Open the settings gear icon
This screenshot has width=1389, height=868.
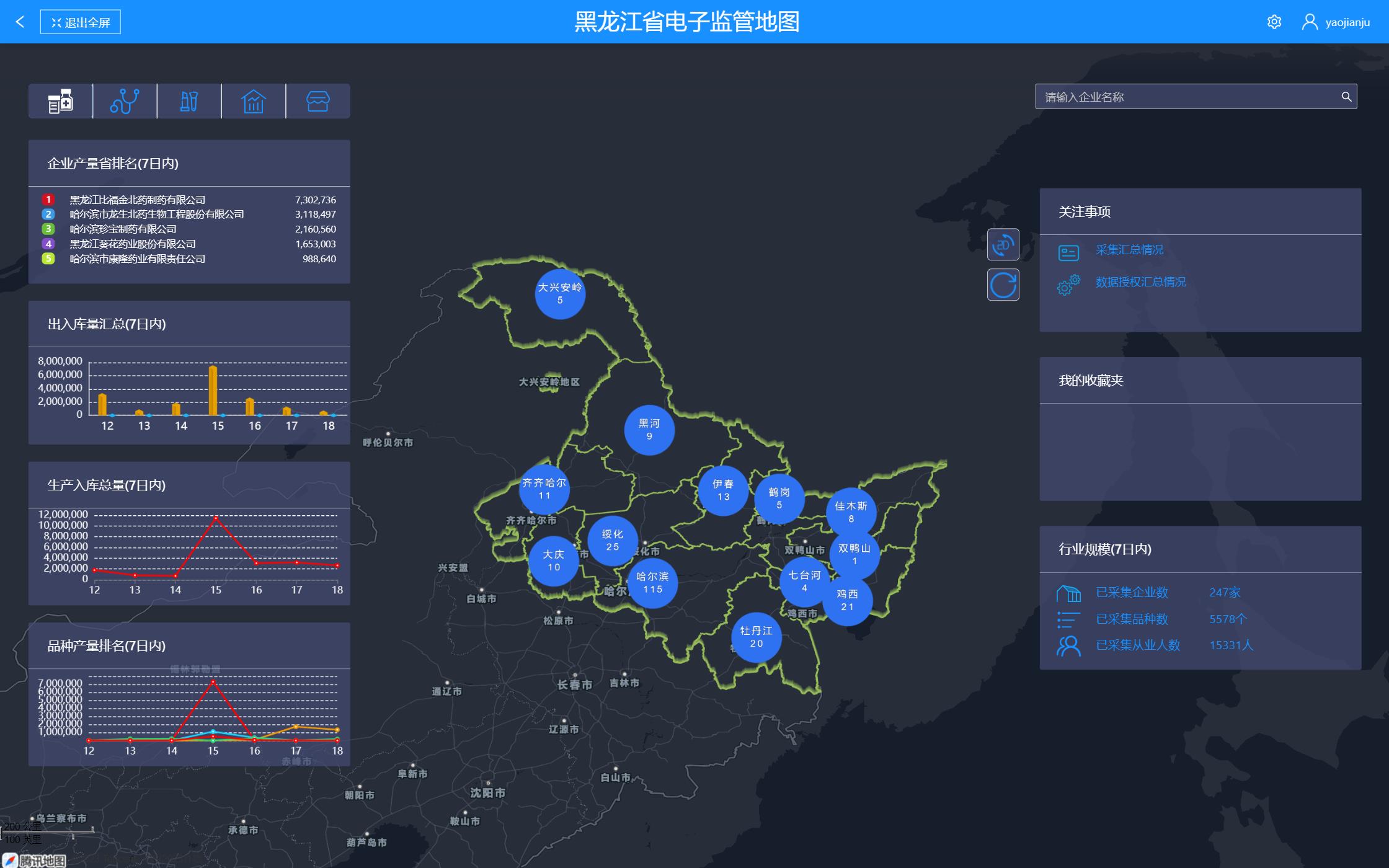click(1274, 22)
